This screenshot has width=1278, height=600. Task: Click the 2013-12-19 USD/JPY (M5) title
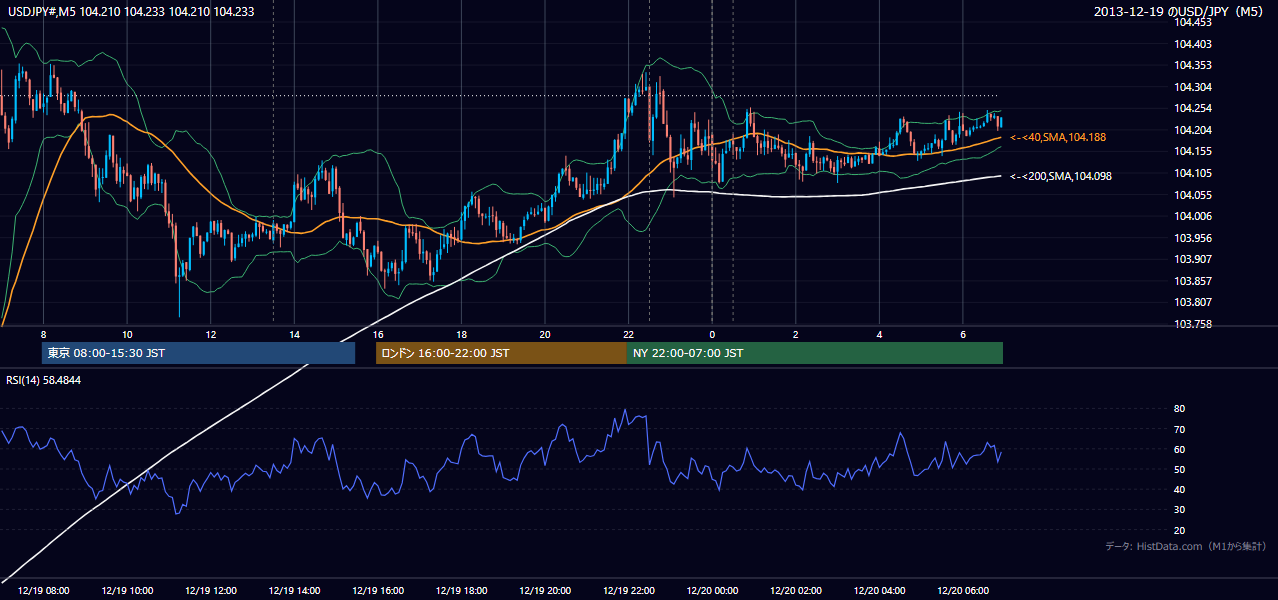click(x=1180, y=12)
